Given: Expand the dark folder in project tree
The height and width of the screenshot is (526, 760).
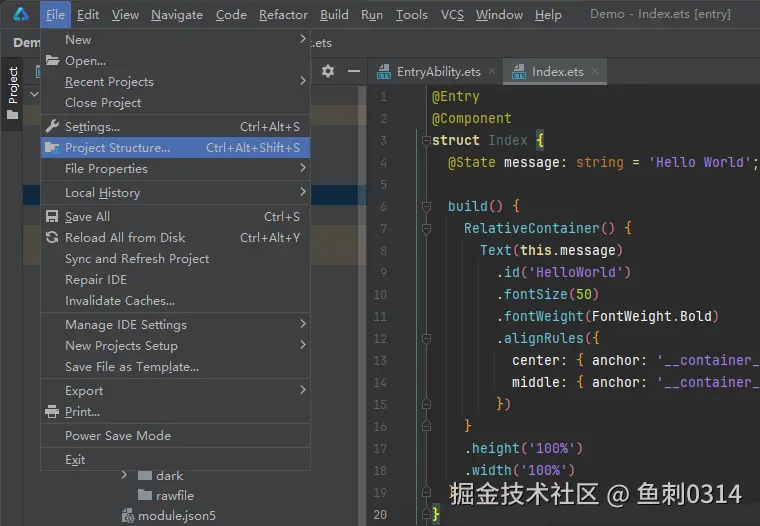Looking at the screenshot, I should pyautogui.click(x=125, y=475).
